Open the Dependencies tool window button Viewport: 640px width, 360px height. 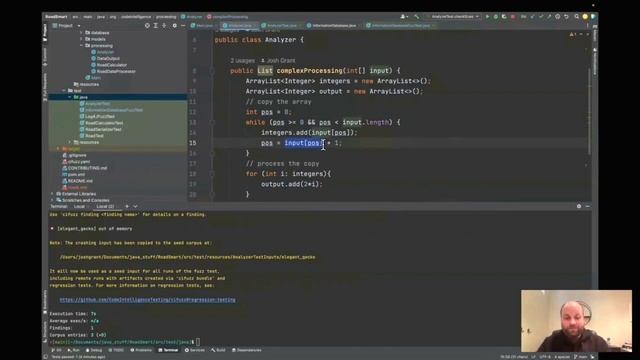[x=247, y=350]
